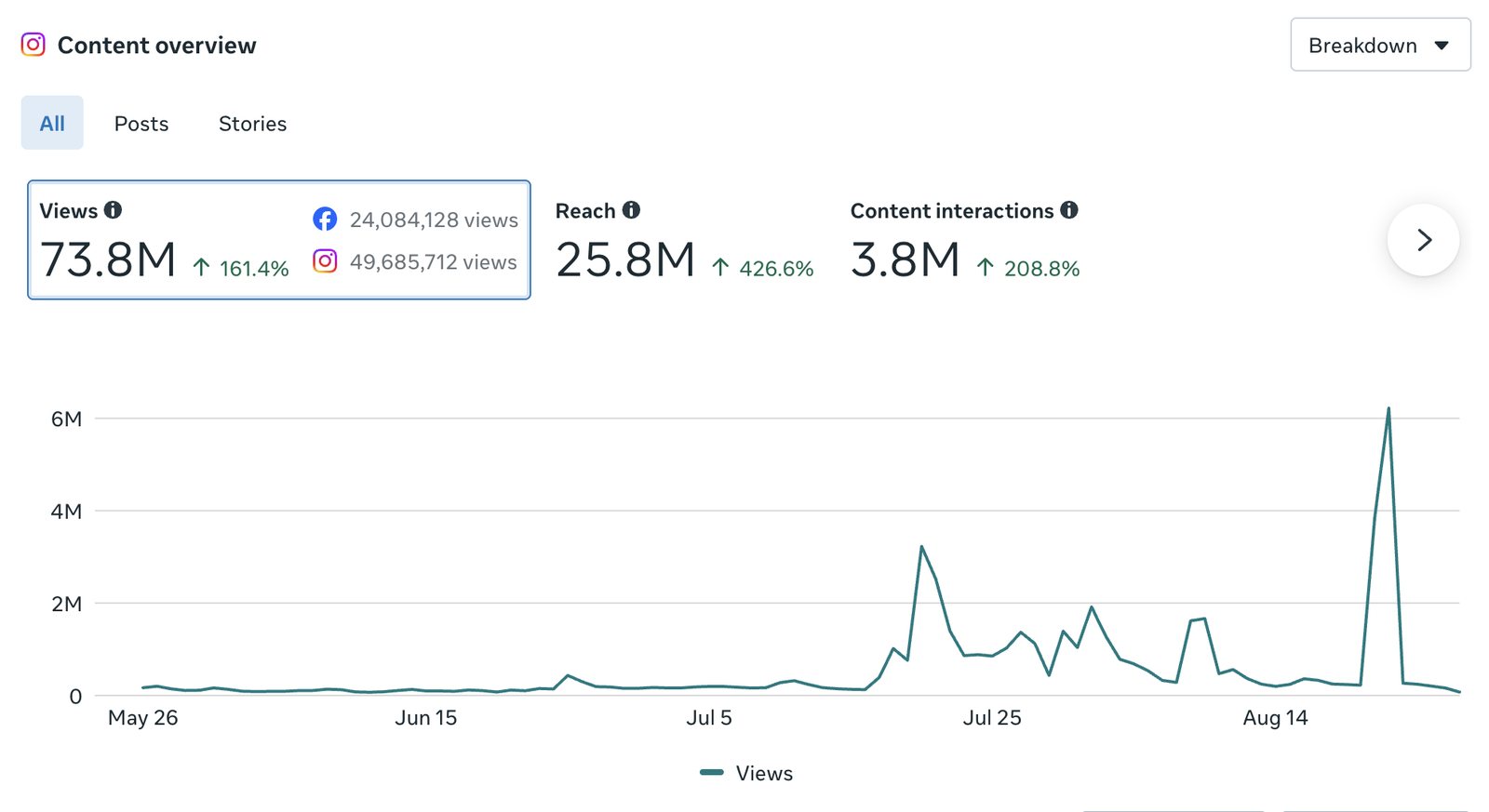Click the Jul 5 axis label
Image resolution: width=1489 pixels, height=812 pixels.
pos(709,718)
